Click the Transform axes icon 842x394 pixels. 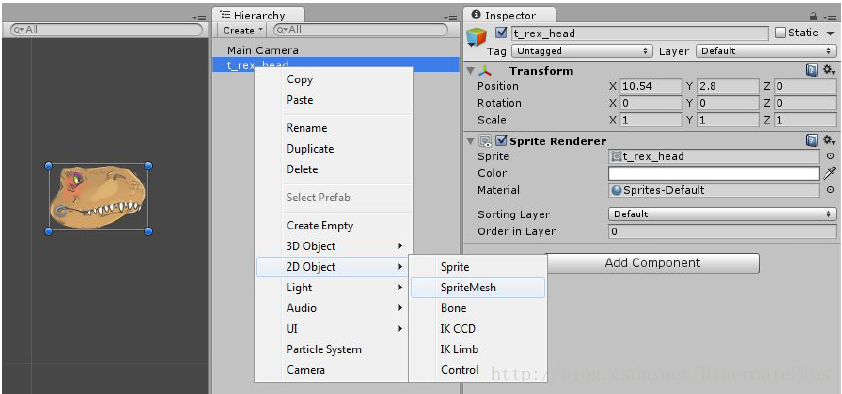point(485,71)
